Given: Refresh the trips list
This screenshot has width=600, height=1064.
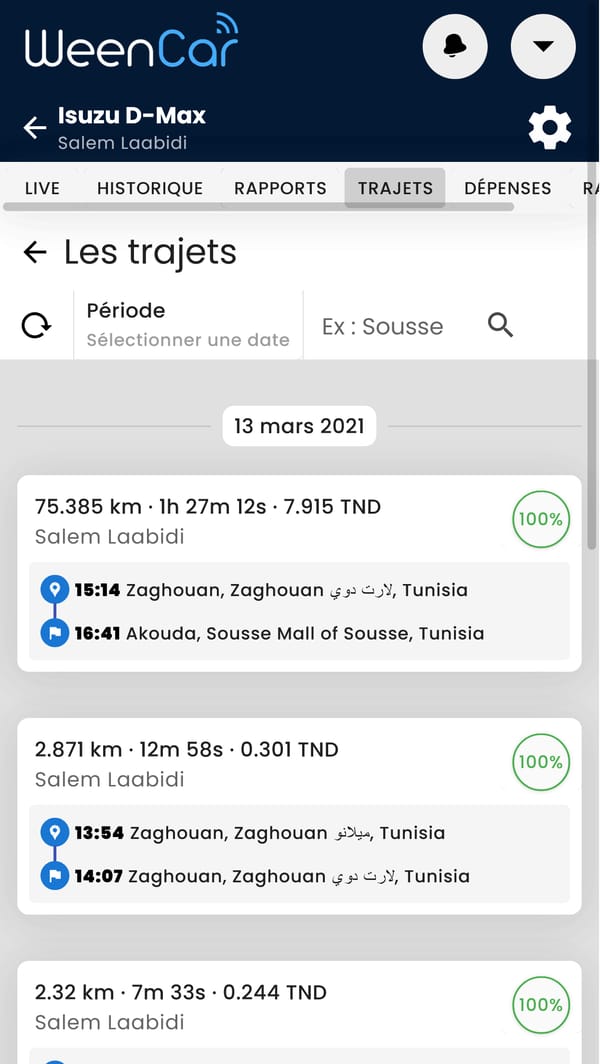Looking at the screenshot, I should pos(37,325).
